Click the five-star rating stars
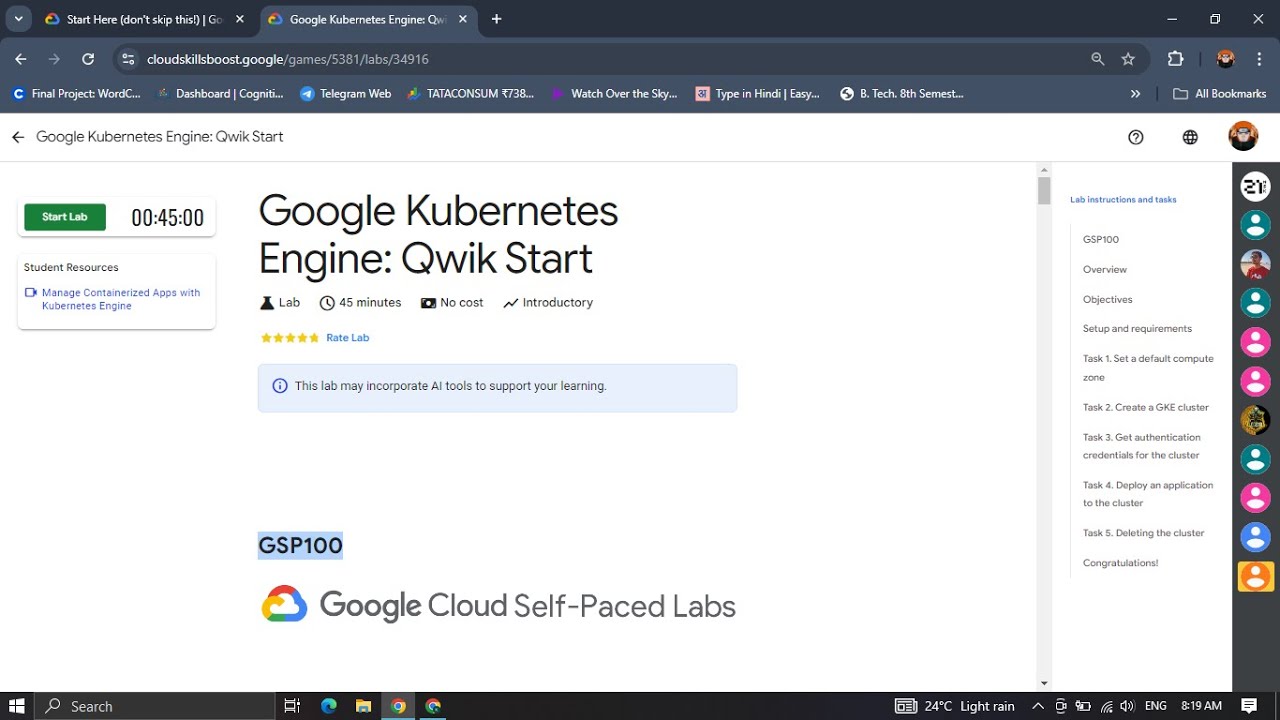 click(290, 338)
